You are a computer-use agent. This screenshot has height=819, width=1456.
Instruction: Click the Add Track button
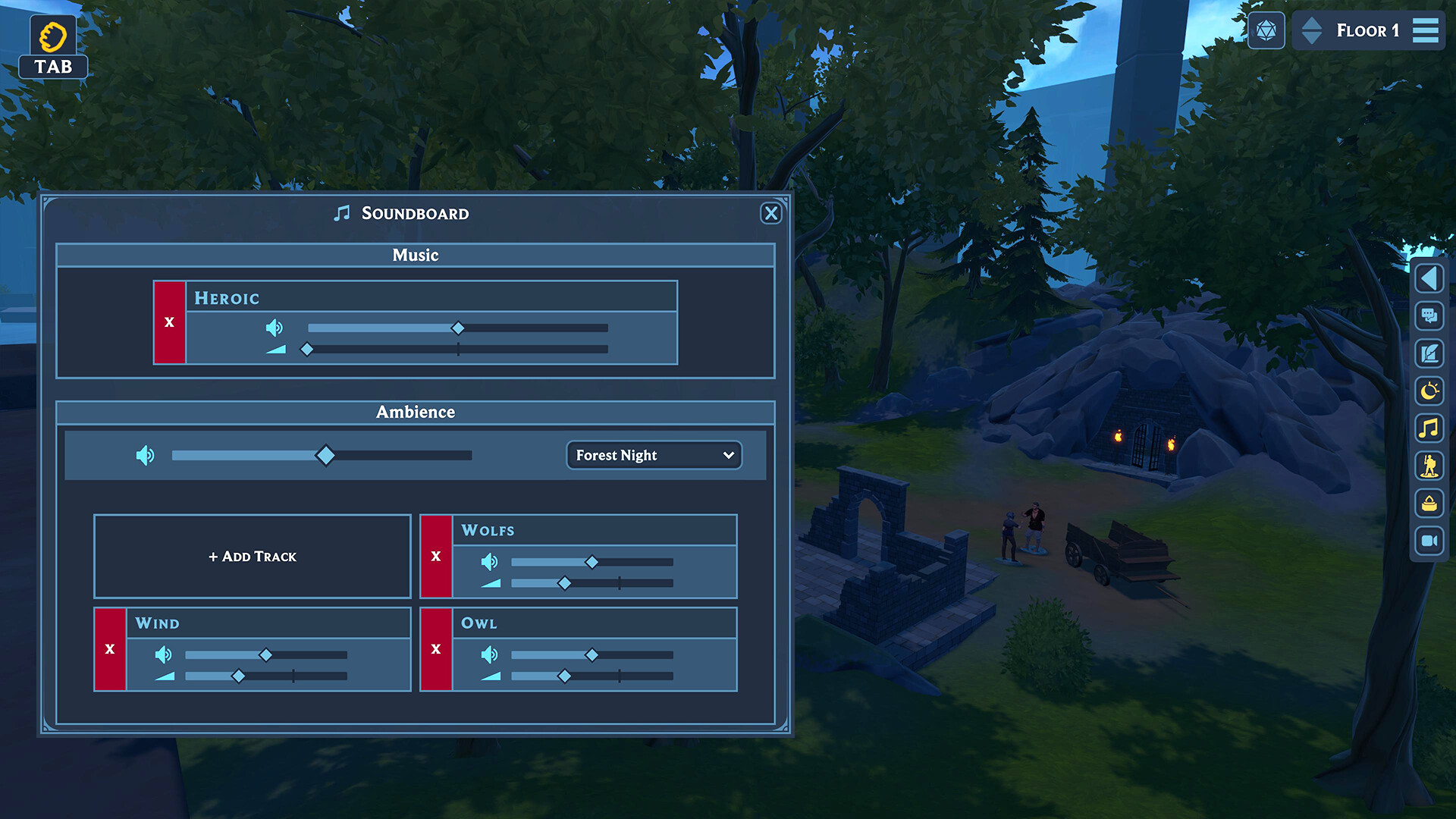point(253,556)
